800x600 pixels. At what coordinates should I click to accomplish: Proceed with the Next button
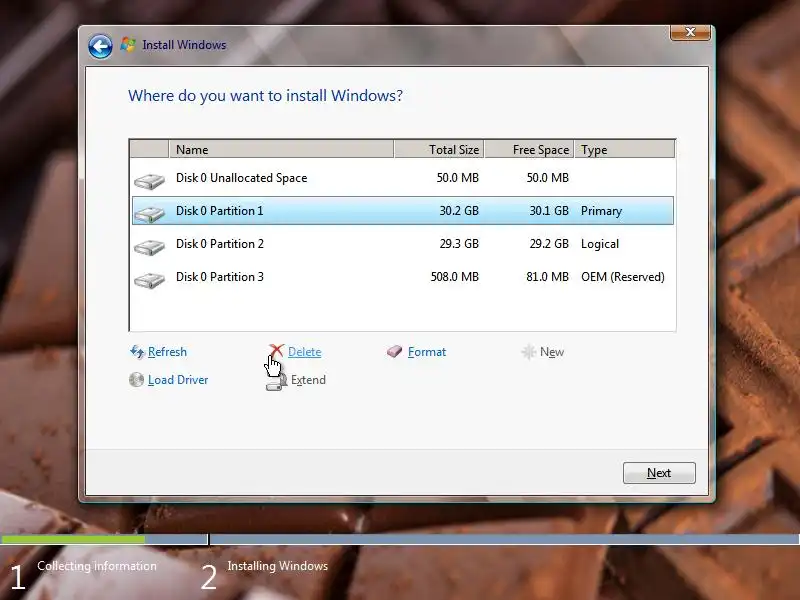tap(659, 473)
